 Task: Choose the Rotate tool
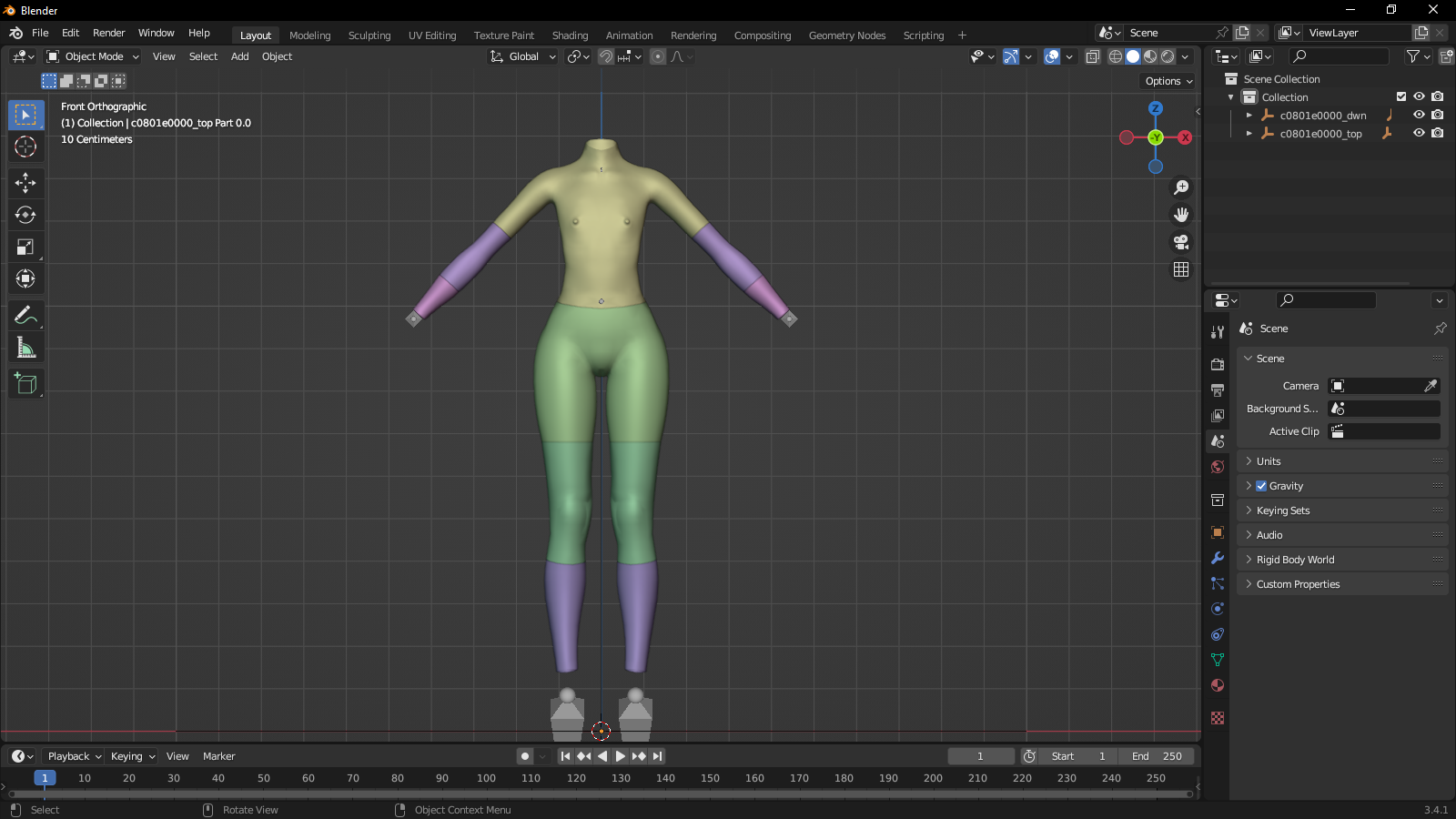pos(26,215)
